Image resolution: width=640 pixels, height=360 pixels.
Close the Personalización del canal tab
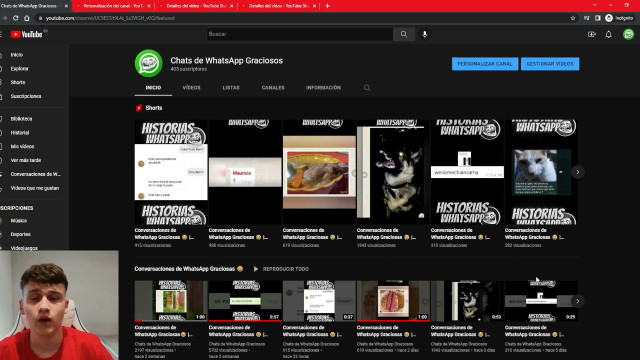click(149, 6)
